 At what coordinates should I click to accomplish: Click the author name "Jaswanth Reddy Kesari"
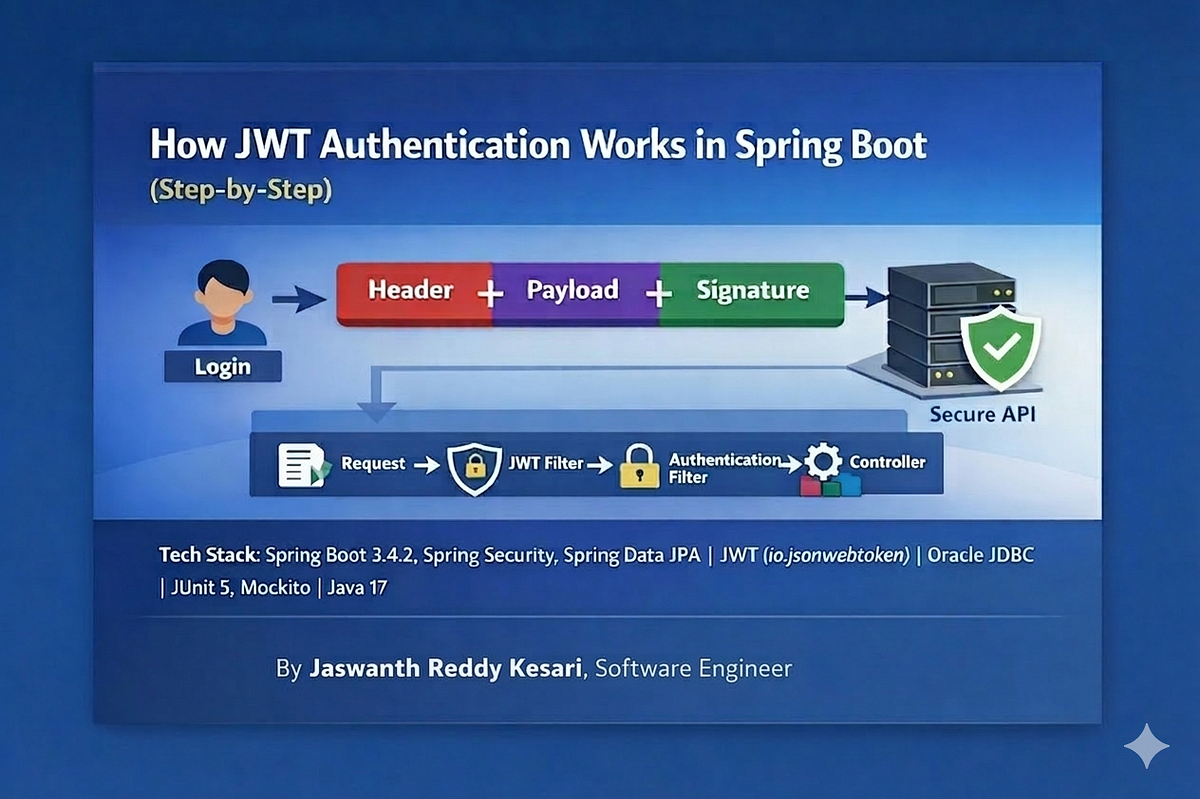click(x=445, y=668)
